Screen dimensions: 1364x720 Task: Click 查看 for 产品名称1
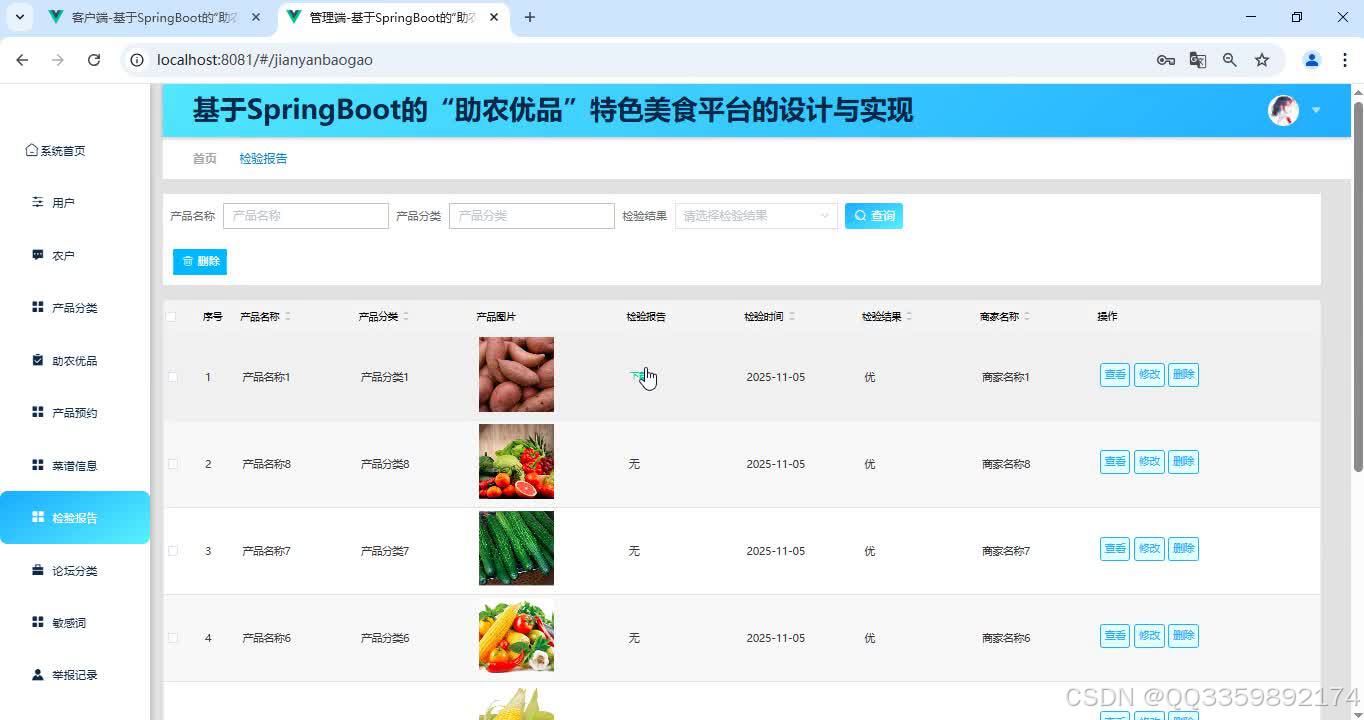pyautogui.click(x=1115, y=375)
